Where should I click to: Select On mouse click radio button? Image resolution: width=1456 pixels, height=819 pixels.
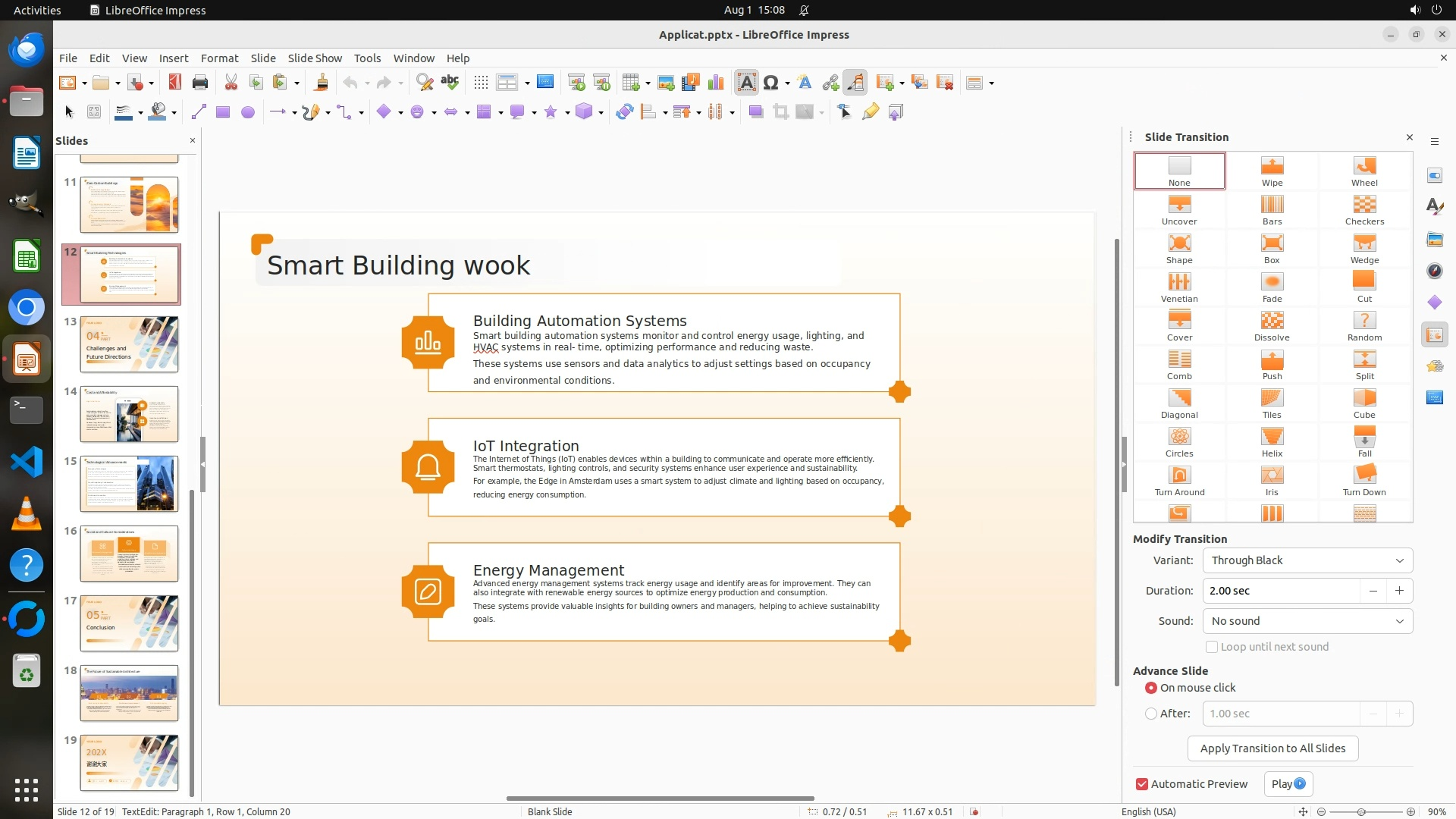point(1151,688)
